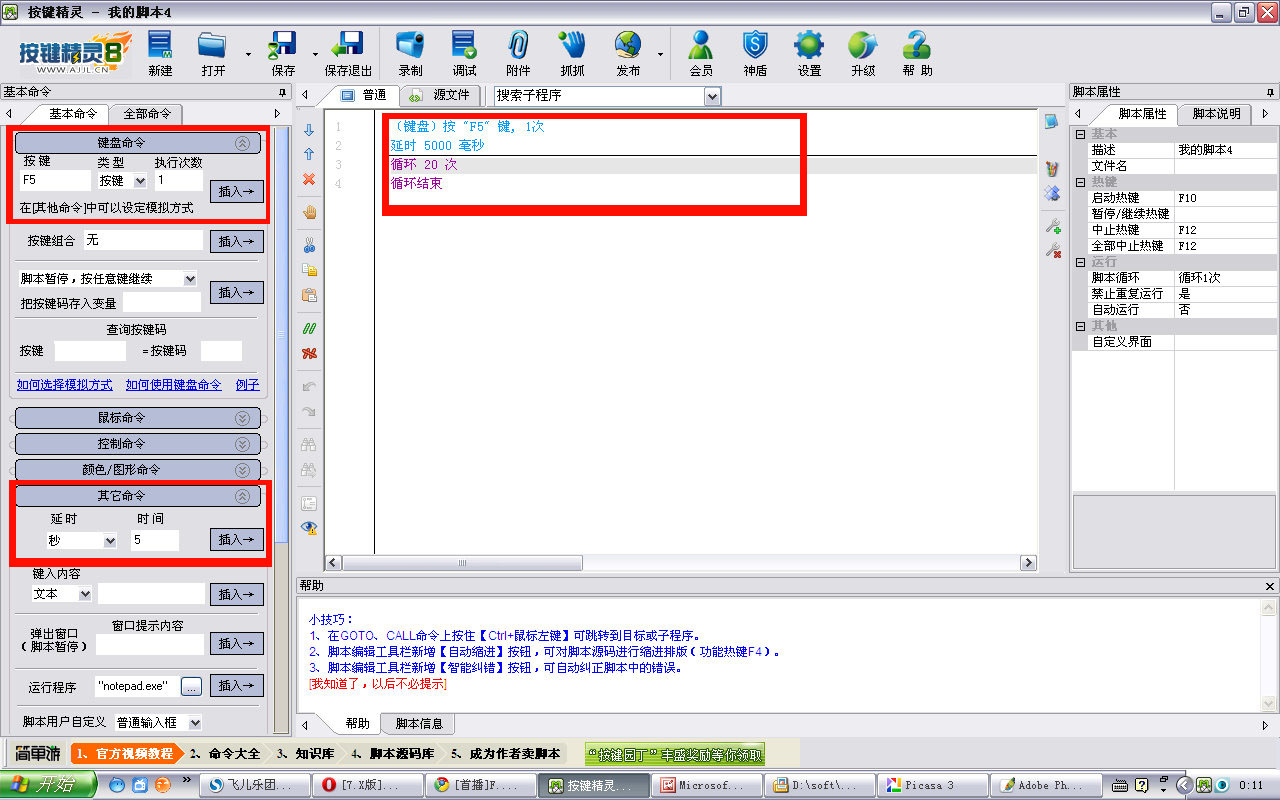Open the 延时 unit dropdown showing 秒
Viewport: 1280px width, 800px height.
click(109, 540)
